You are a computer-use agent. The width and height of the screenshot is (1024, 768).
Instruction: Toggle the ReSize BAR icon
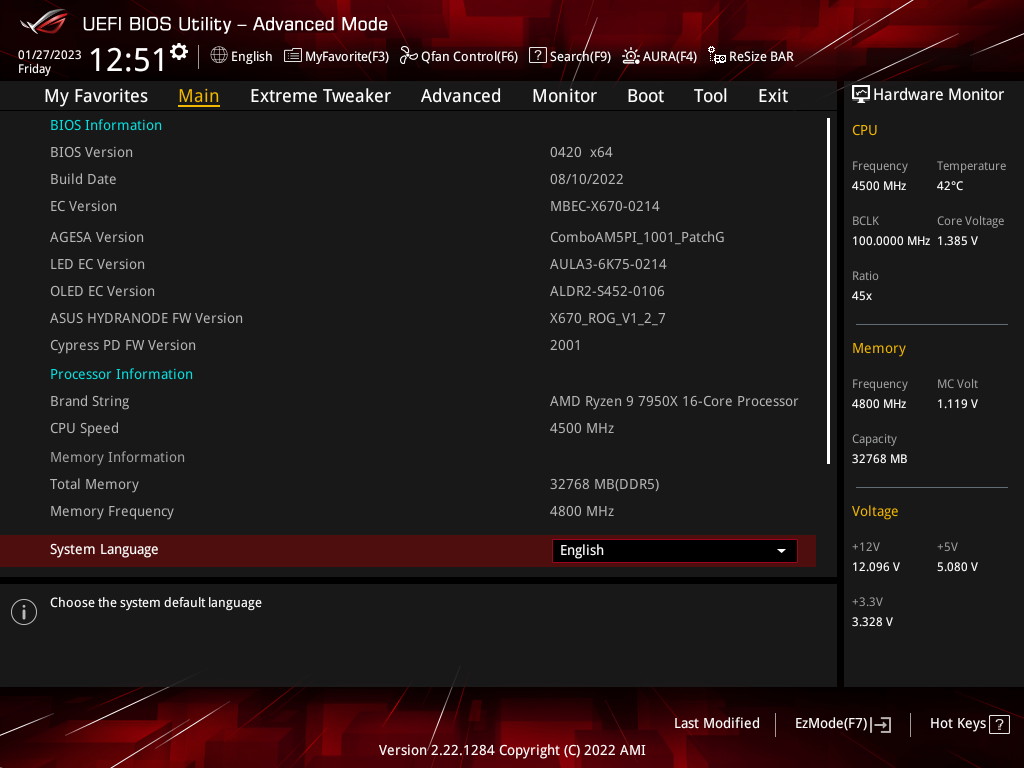coord(716,56)
